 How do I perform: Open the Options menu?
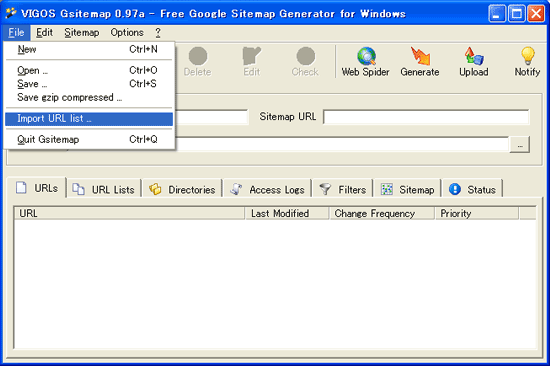[x=127, y=33]
